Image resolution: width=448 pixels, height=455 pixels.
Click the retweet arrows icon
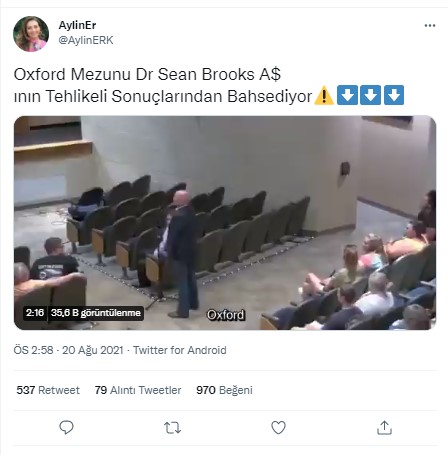click(172, 427)
